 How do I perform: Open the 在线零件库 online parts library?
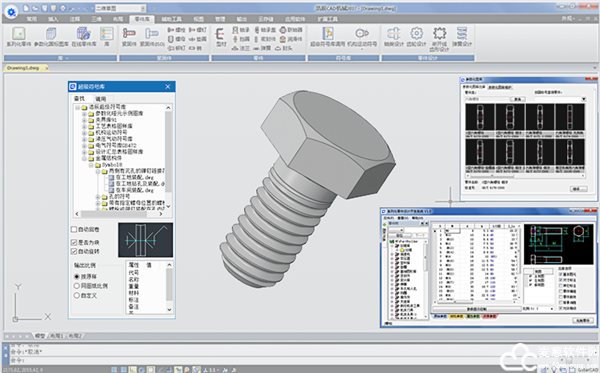83,37
